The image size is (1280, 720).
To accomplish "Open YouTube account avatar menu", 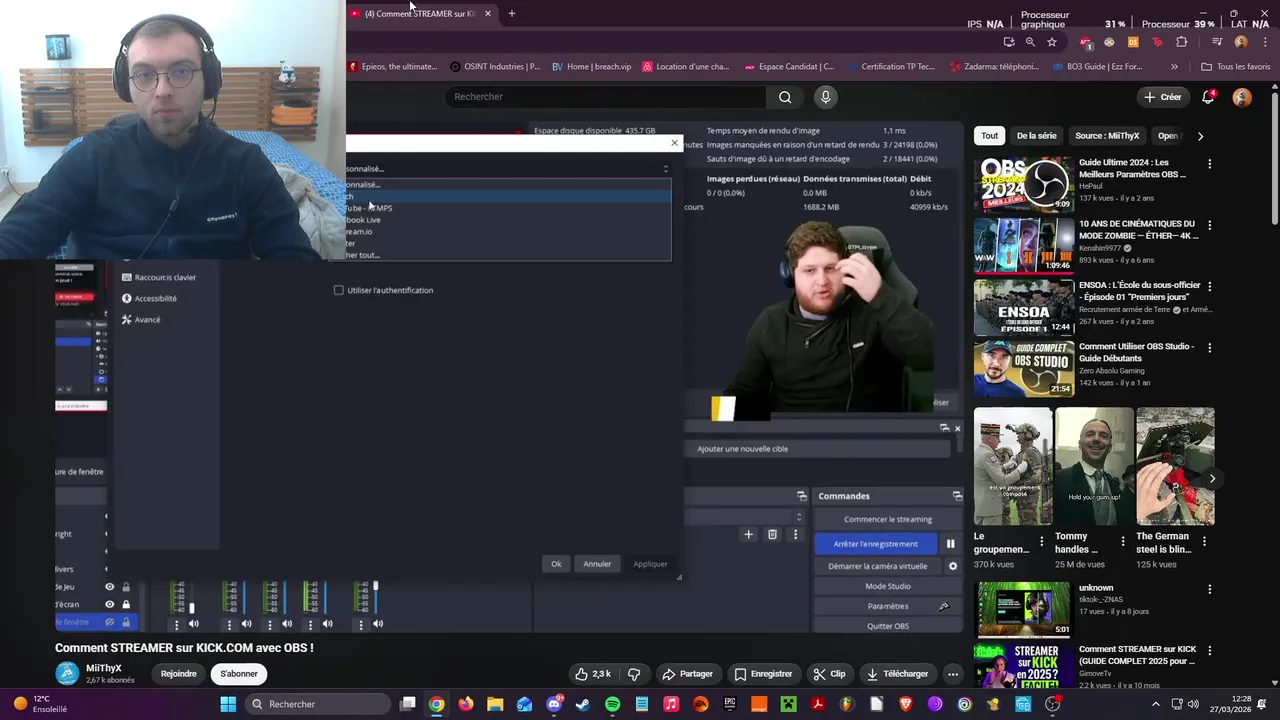I will tap(1242, 97).
